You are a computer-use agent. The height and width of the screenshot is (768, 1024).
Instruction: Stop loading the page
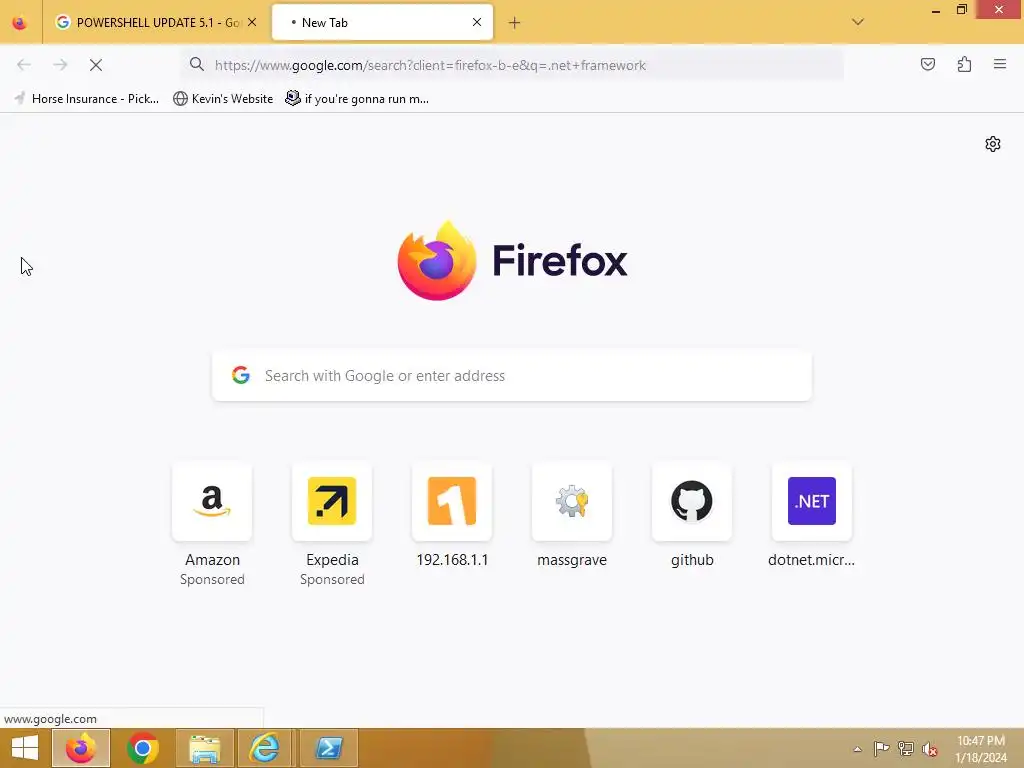click(x=96, y=65)
